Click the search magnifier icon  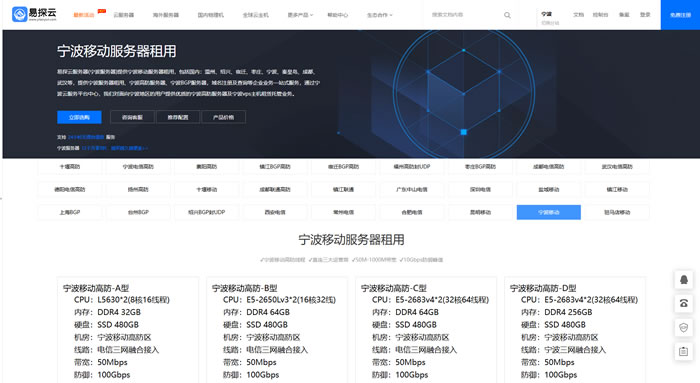pyautogui.click(x=507, y=15)
